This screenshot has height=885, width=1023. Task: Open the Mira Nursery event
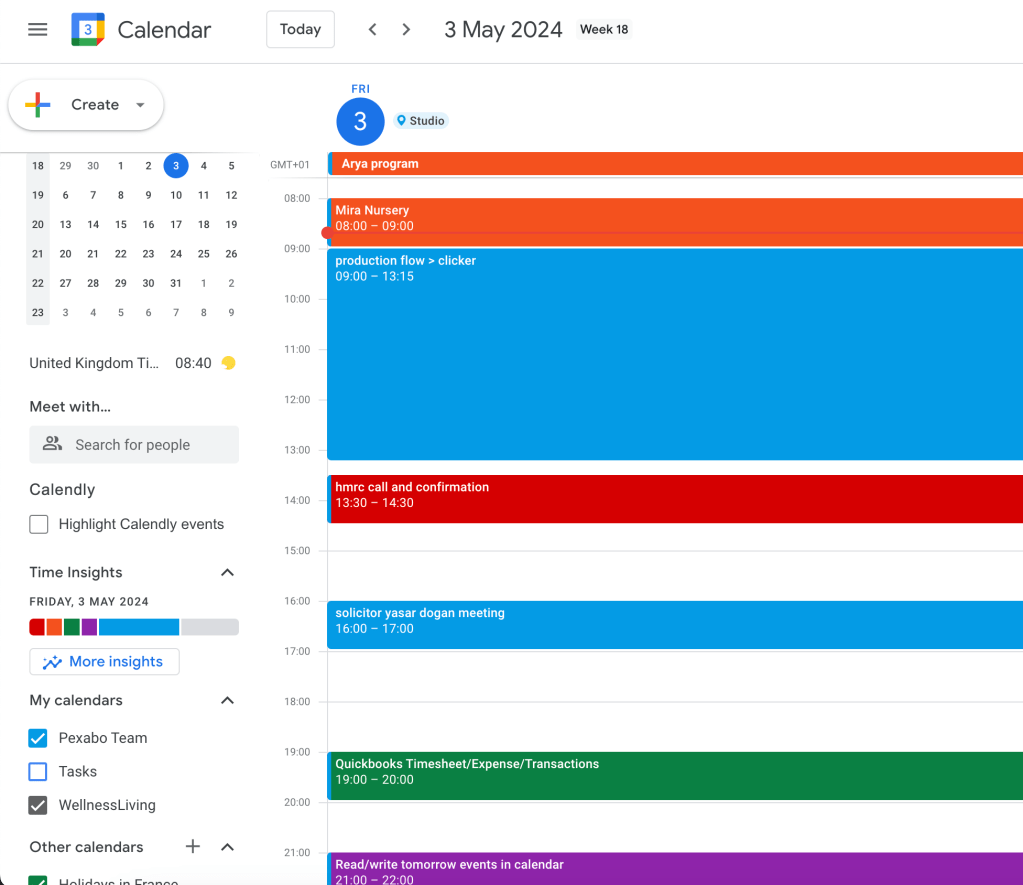pos(675,222)
